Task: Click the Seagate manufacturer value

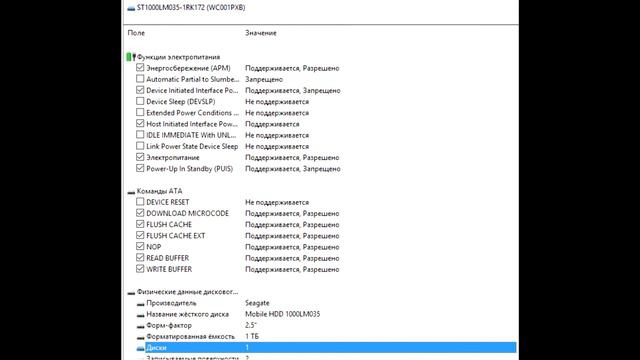Action: pyautogui.click(x=257, y=303)
